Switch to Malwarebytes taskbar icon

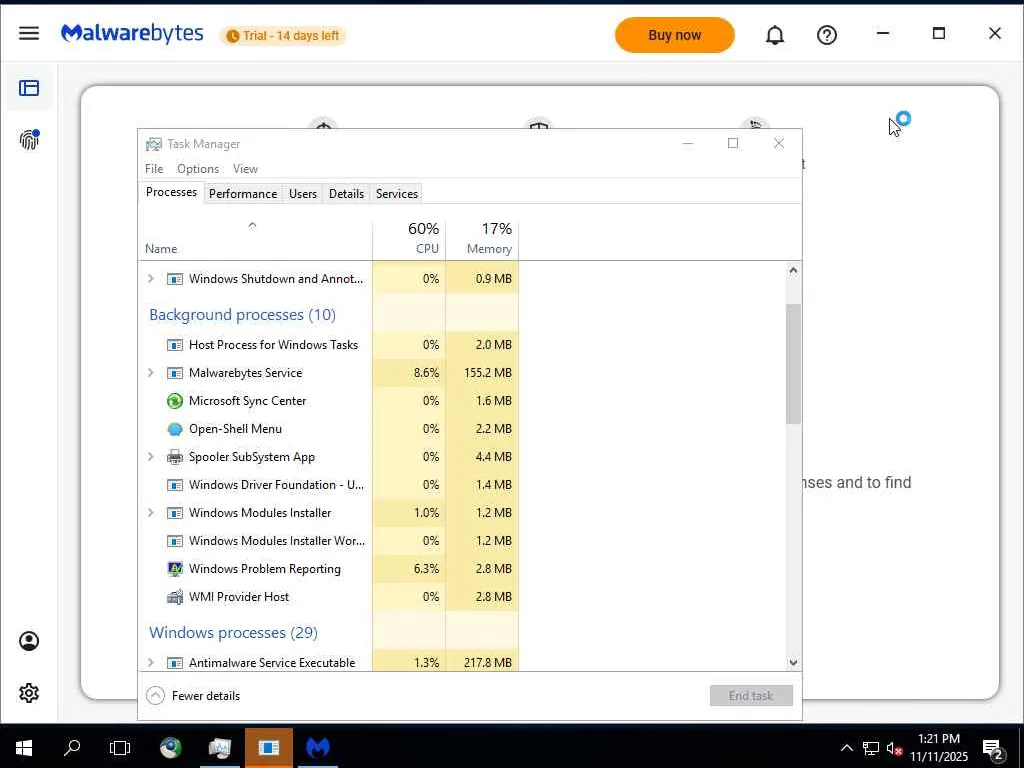[x=318, y=748]
